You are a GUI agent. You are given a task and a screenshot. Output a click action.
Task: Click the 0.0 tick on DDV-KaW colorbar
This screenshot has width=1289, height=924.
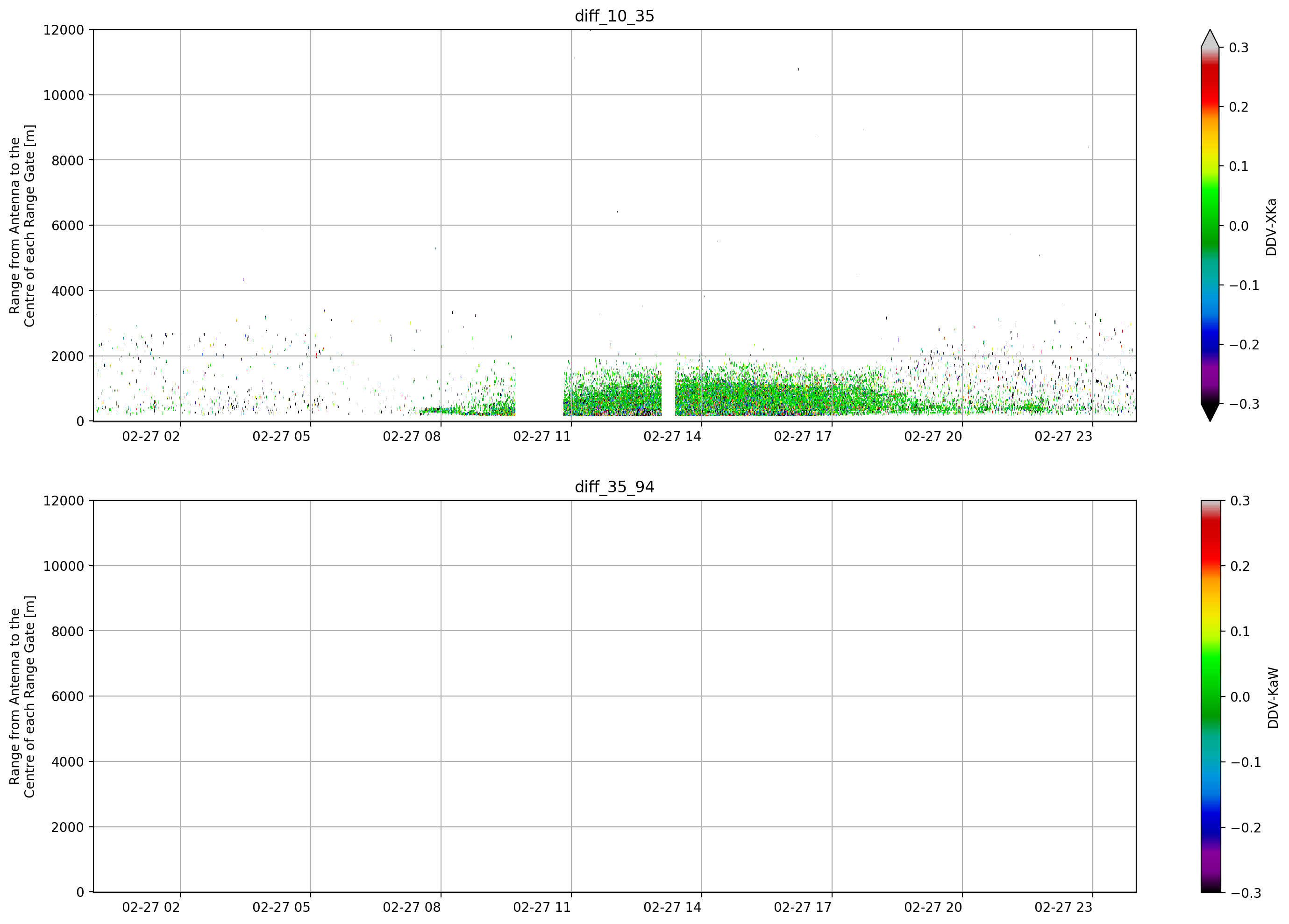click(x=1239, y=697)
